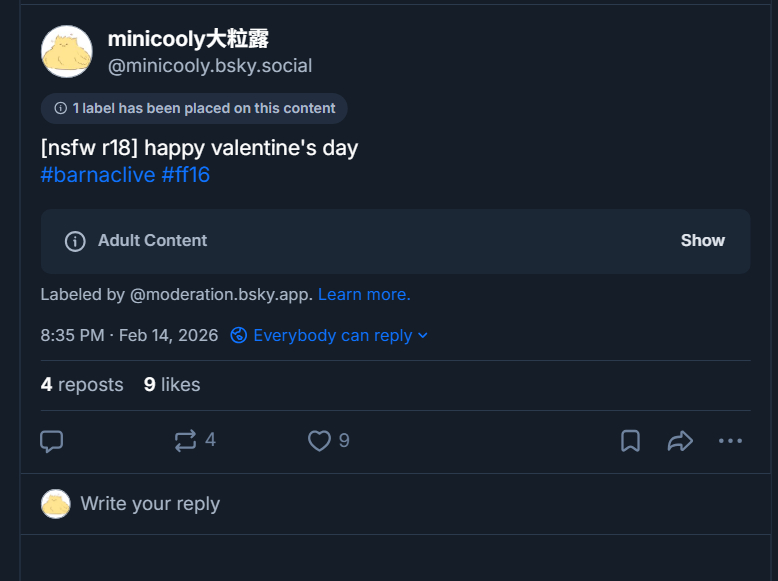Show the hidden Adult Content media
The width and height of the screenshot is (778, 581).
[702, 241]
